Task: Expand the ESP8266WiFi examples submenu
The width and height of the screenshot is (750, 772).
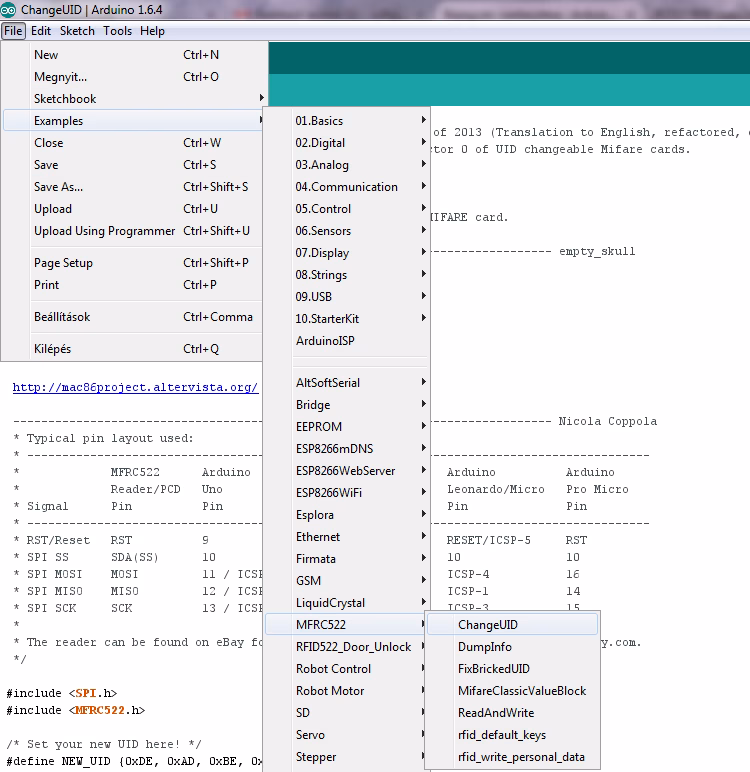Action: tap(335, 493)
